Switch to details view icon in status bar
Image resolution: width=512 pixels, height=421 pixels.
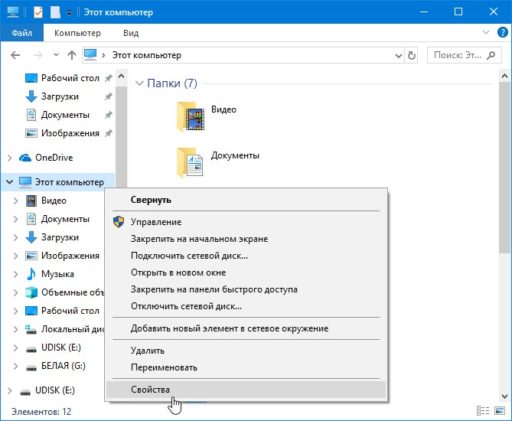tap(483, 411)
